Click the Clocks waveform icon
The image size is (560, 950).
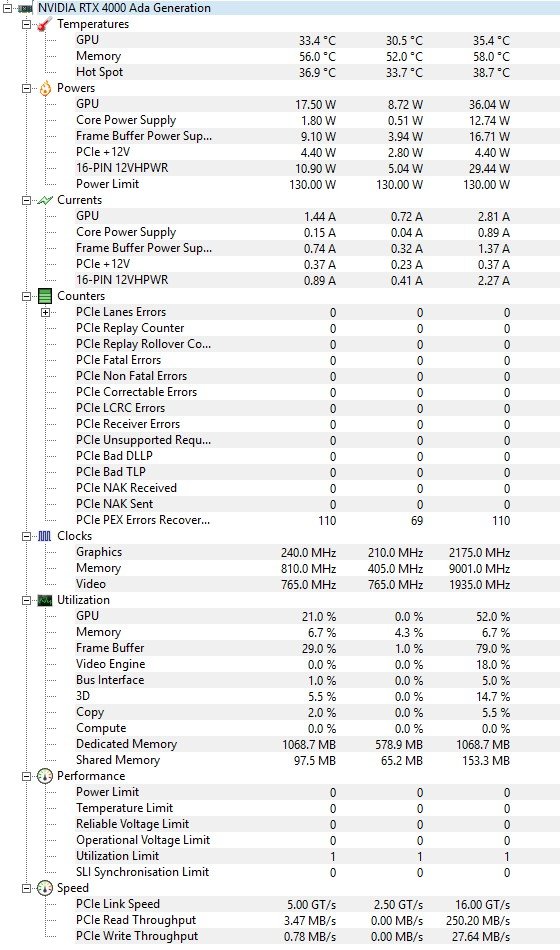pyautogui.click(x=45, y=536)
